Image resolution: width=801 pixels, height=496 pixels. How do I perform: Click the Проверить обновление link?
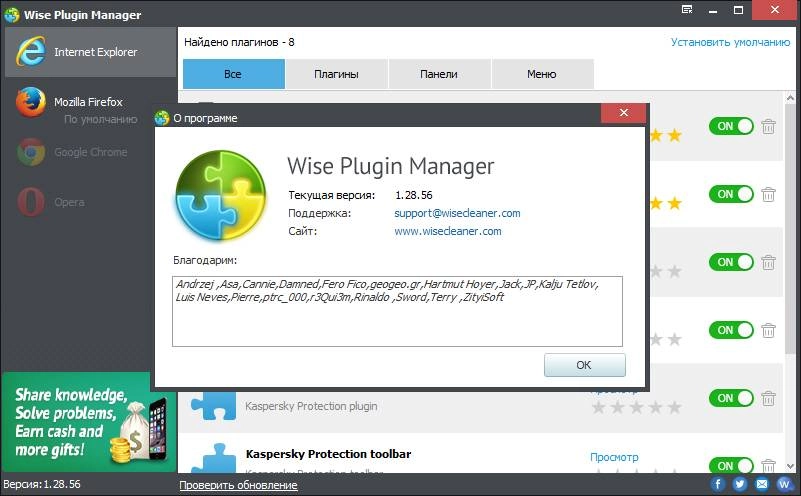(x=238, y=485)
